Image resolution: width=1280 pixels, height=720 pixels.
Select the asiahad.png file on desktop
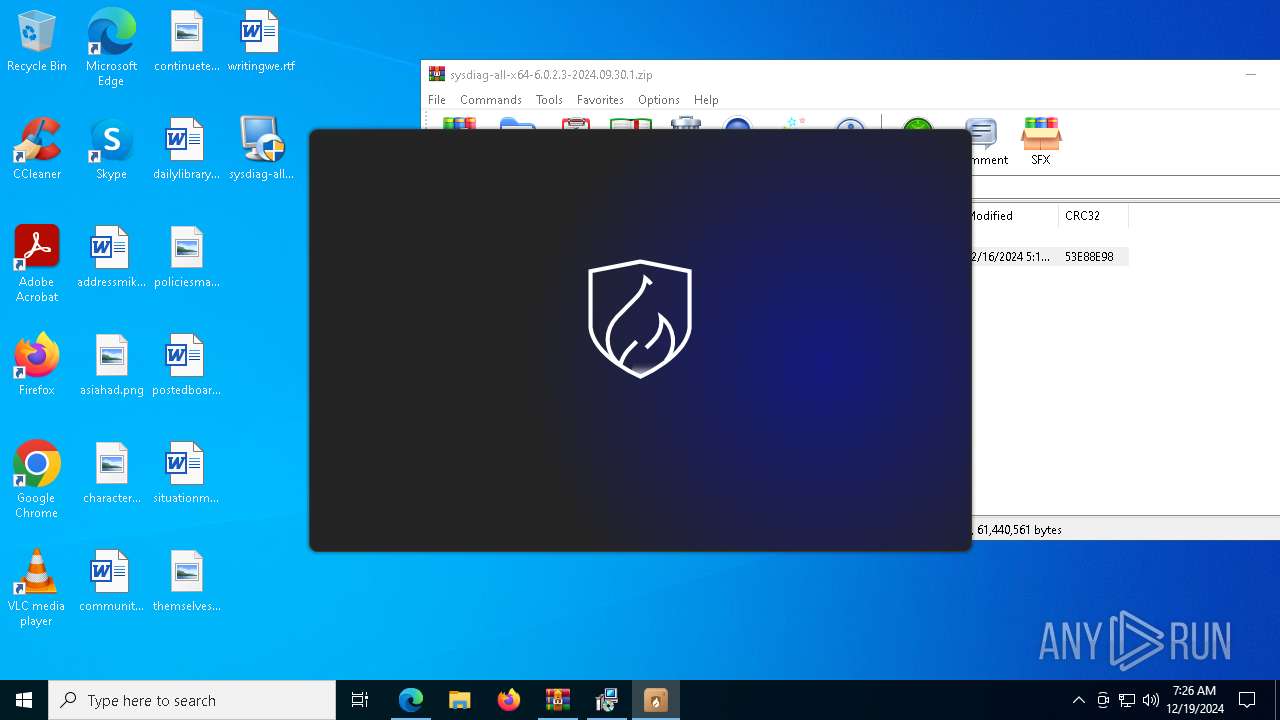point(111,365)
